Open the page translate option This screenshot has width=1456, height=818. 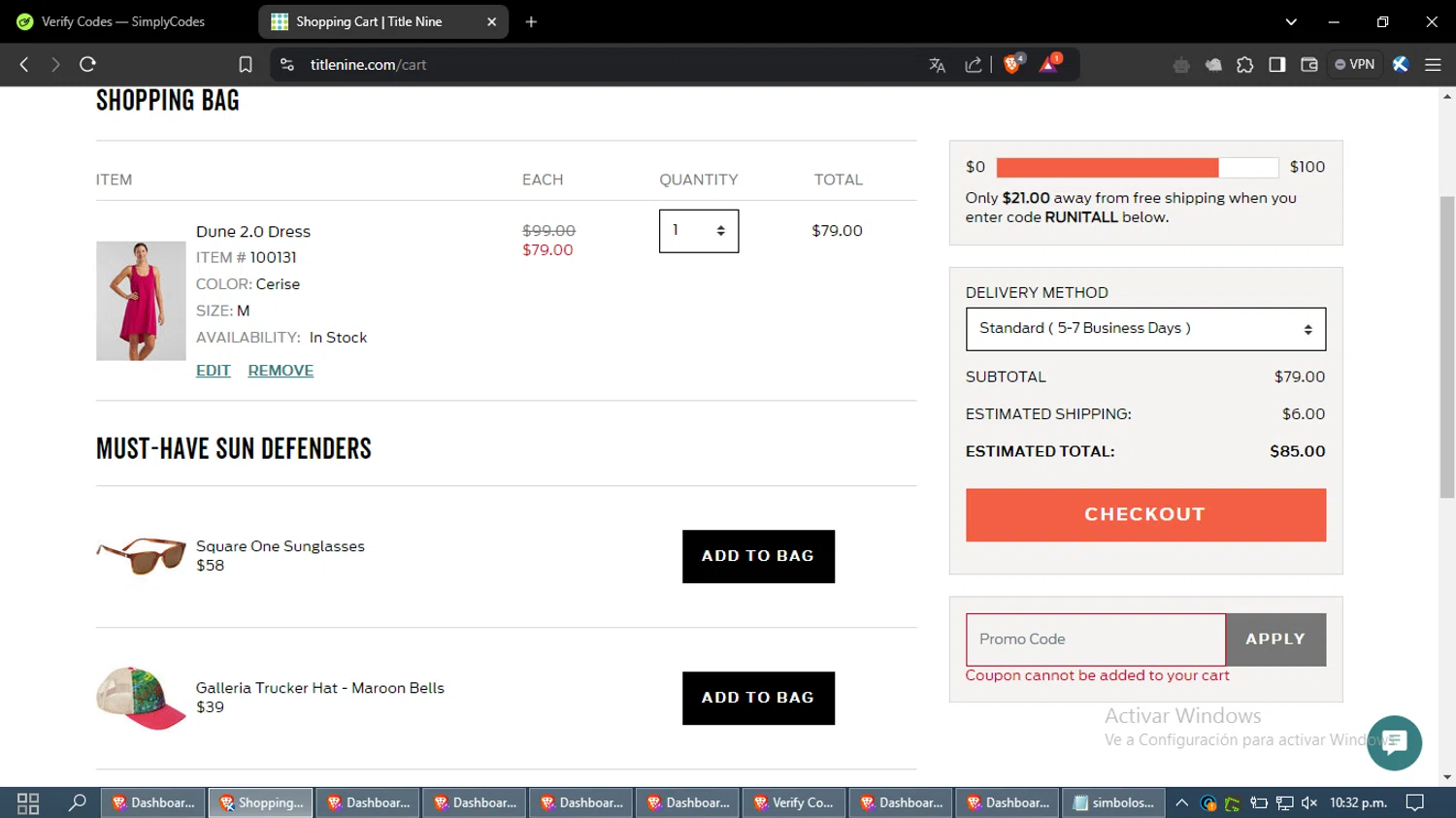click(x=937, y=65)
